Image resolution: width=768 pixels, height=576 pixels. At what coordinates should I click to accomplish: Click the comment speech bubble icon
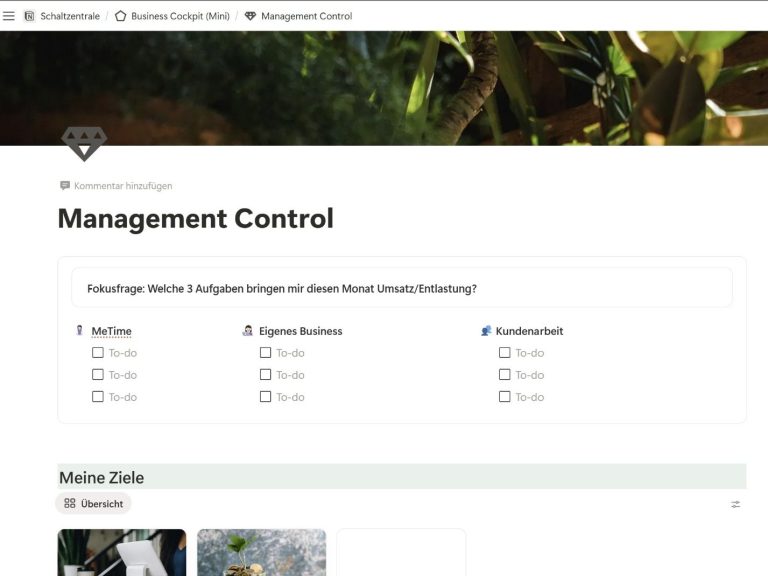[65, 186]
